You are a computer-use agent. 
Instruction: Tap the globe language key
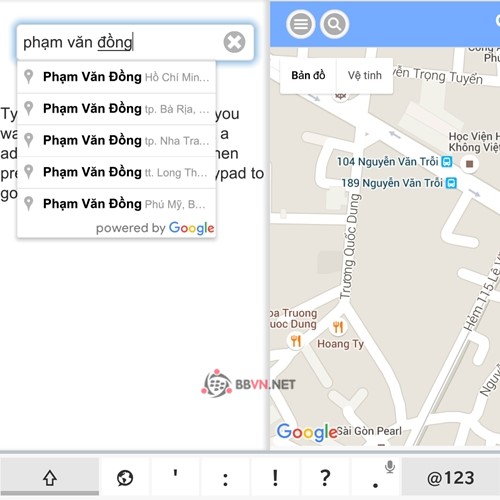[125, 478]
